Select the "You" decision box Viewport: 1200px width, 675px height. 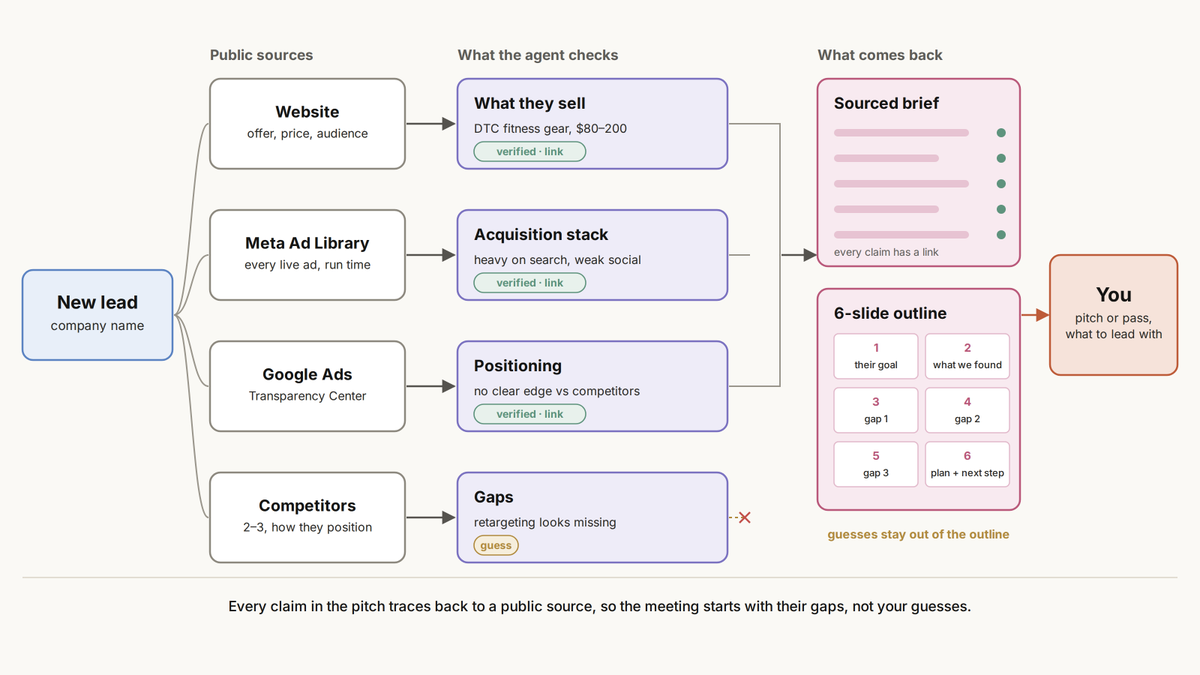pyautogui.click(x=1114, y=315)
